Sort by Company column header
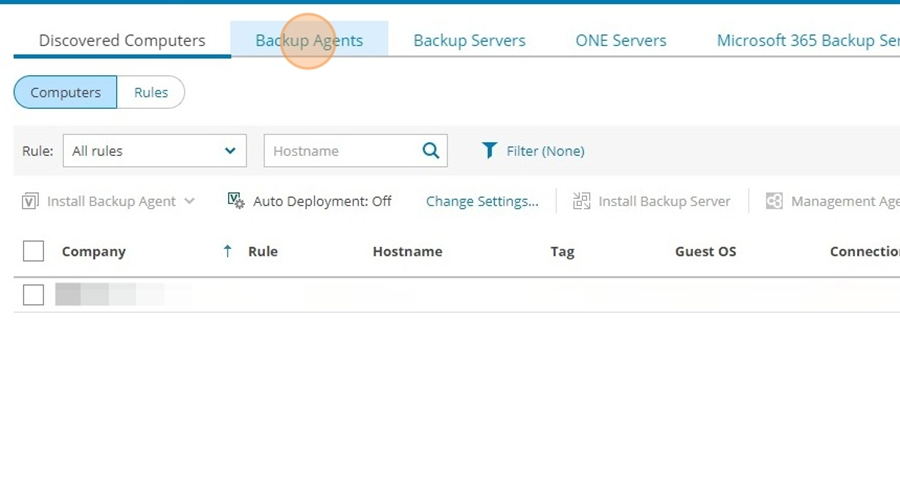 (94, 251)
